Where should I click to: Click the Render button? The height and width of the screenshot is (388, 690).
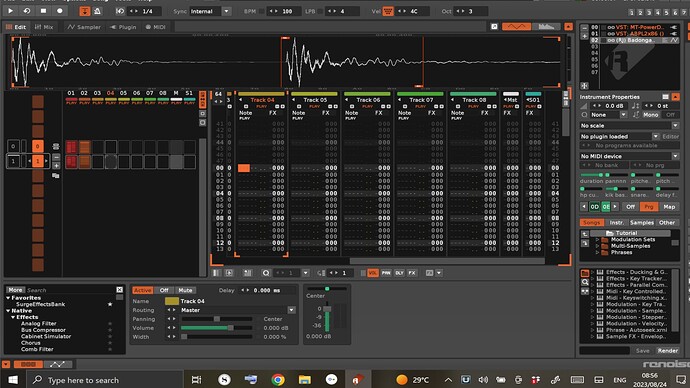[668, 351]
